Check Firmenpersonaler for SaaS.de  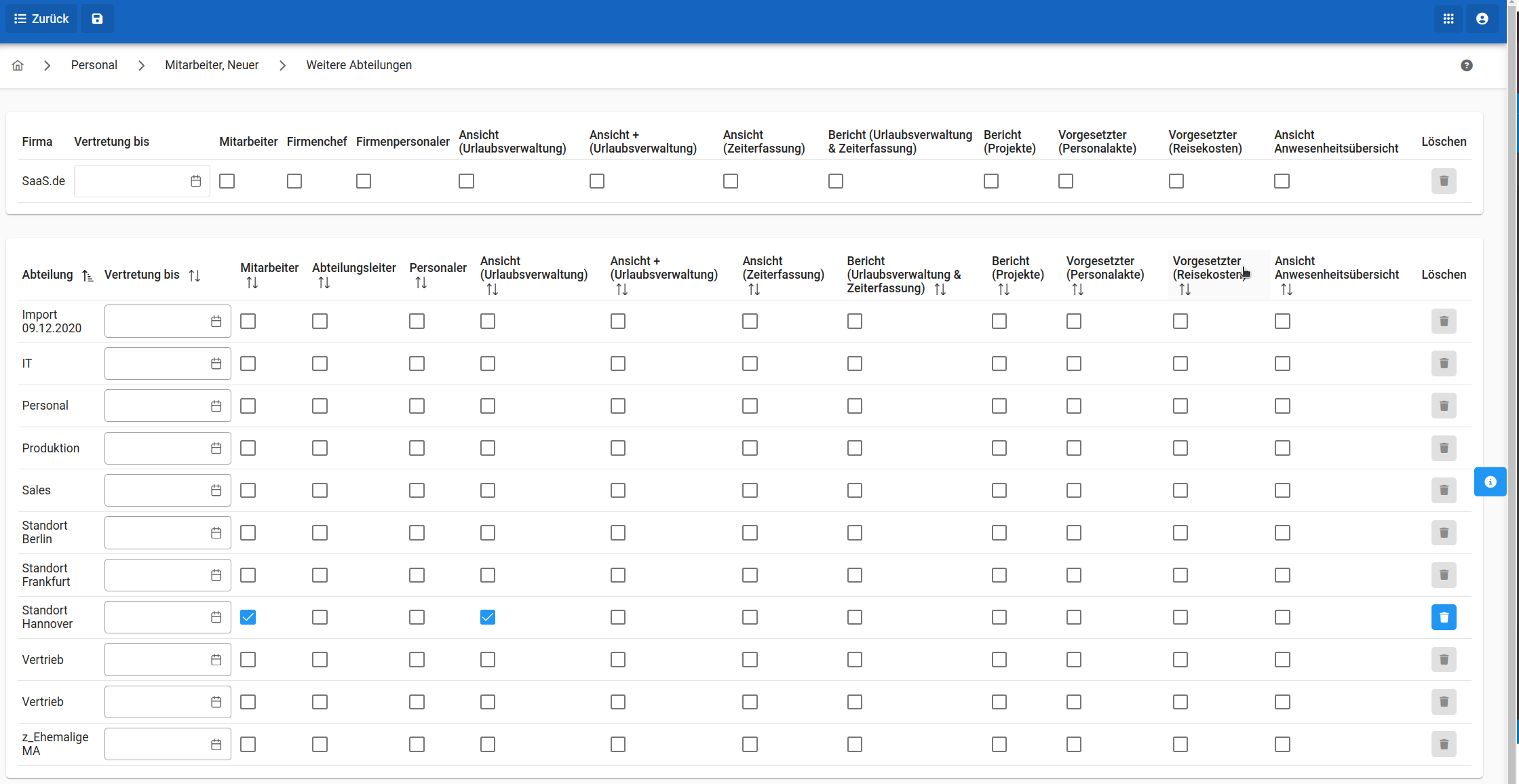pos(364,181)
